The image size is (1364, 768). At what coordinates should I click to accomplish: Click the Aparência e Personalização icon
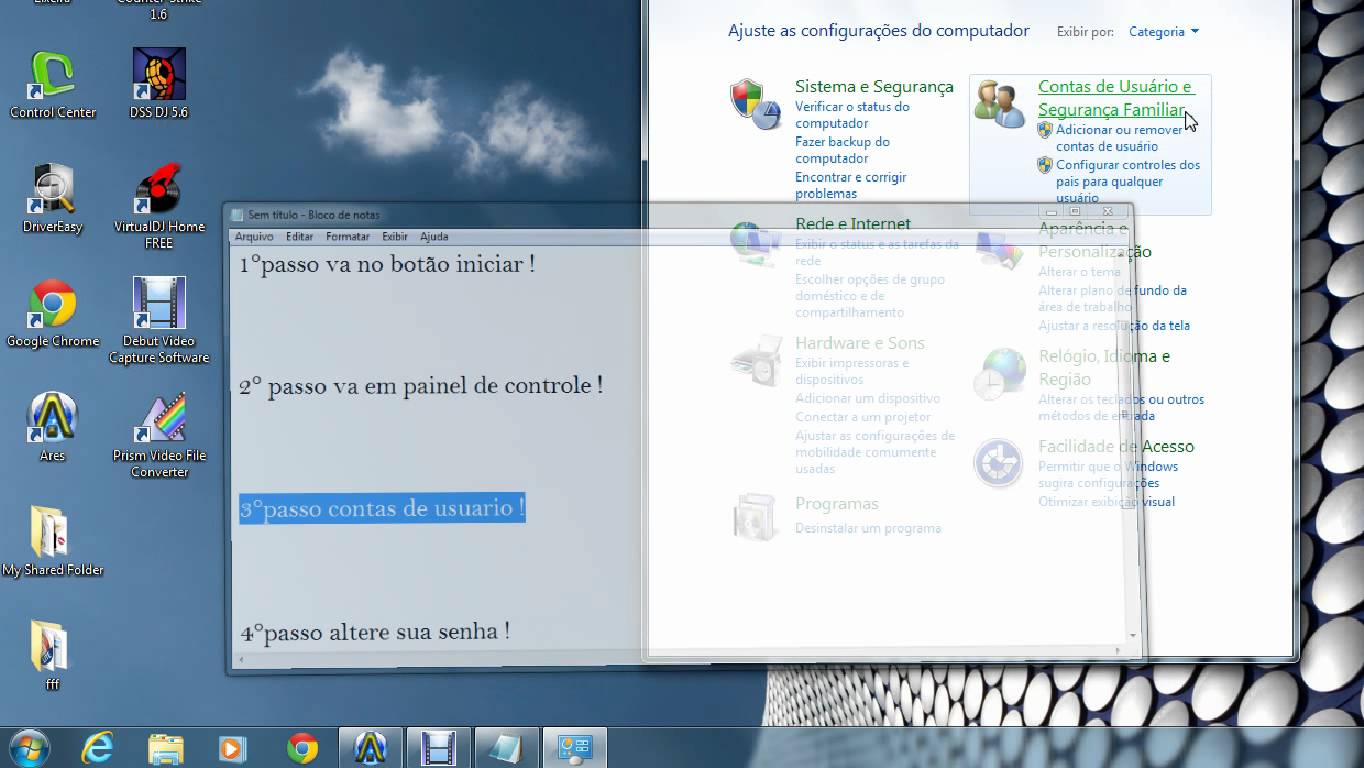pyautogui.click(x=1000, y=249)
